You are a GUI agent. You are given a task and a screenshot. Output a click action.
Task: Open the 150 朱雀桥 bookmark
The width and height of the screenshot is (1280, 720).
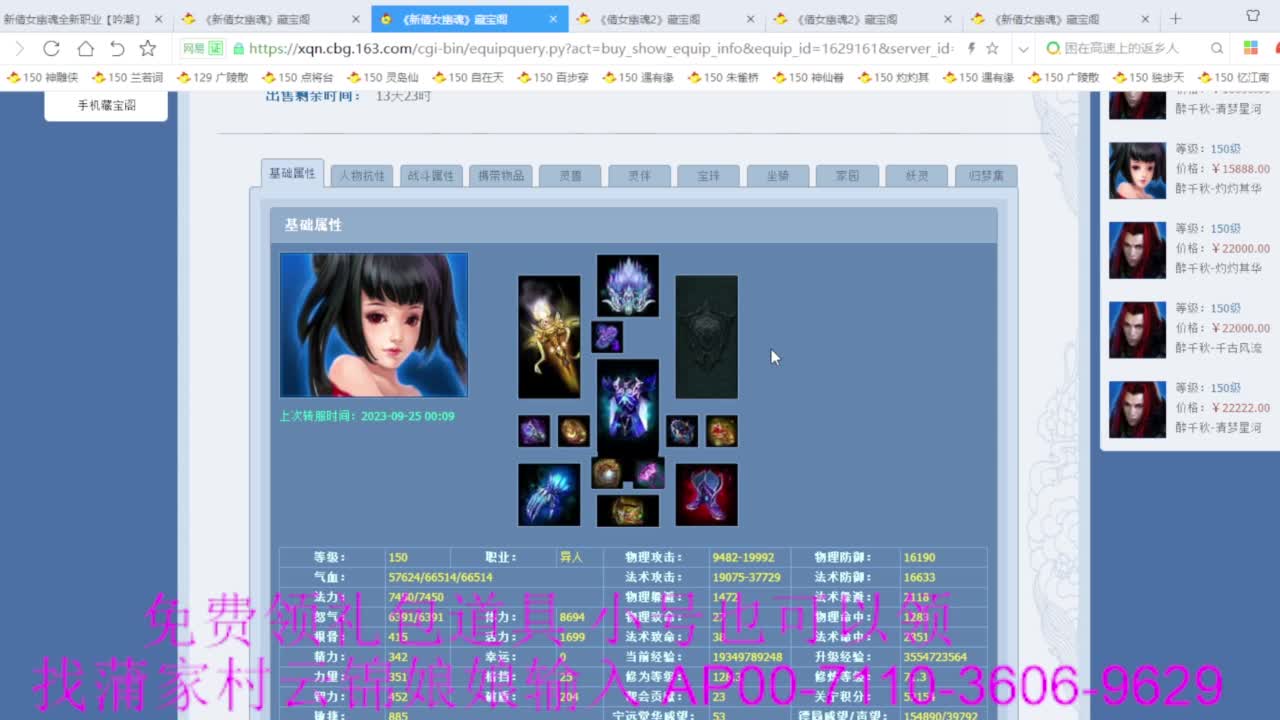(x=722, y=77)
